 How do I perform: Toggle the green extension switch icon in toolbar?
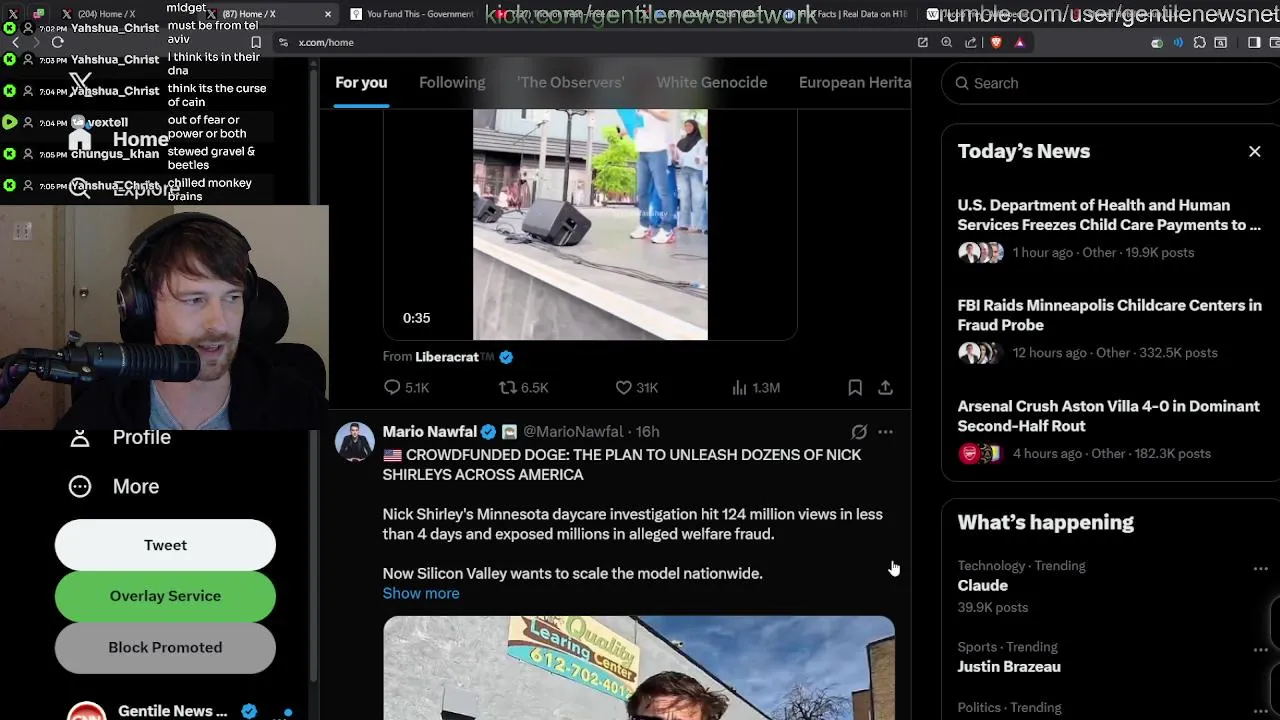tap(1157, 43)
